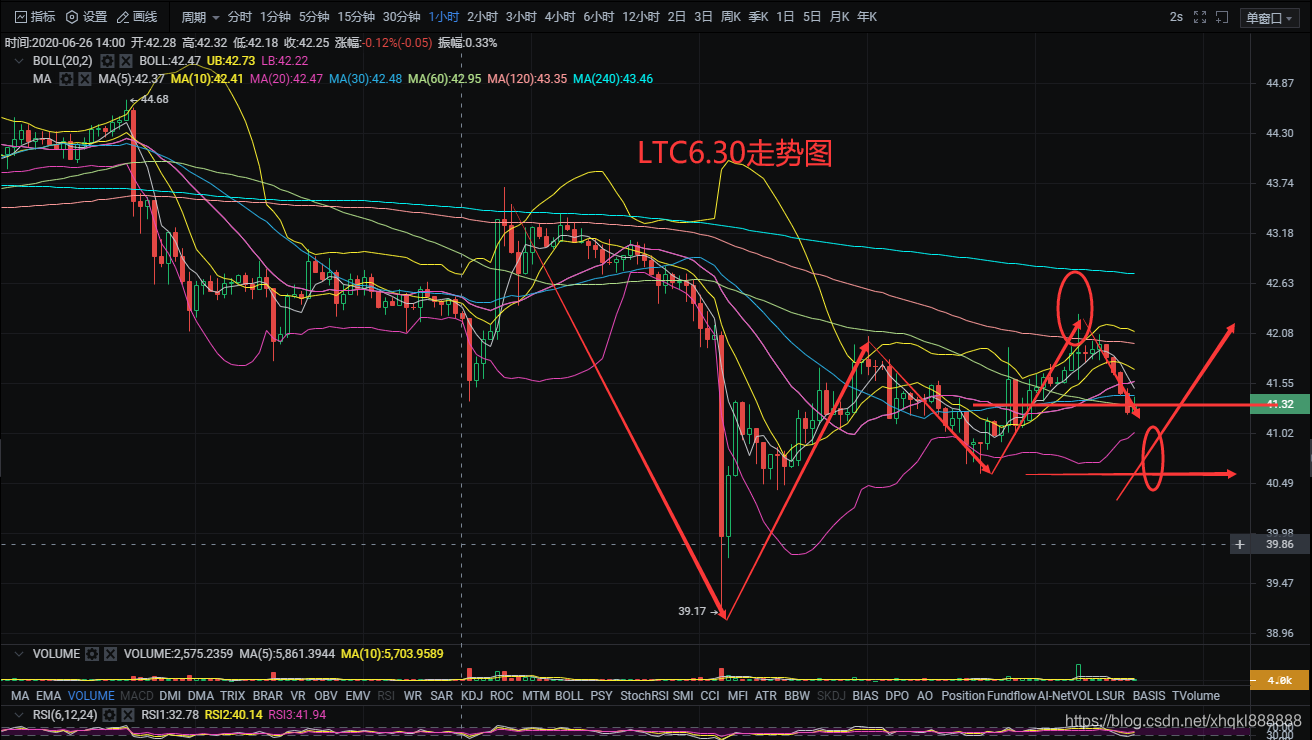Enable the Fundflow indicator
Viewport: 1312px width, 740px height.
click(1011, 696)
